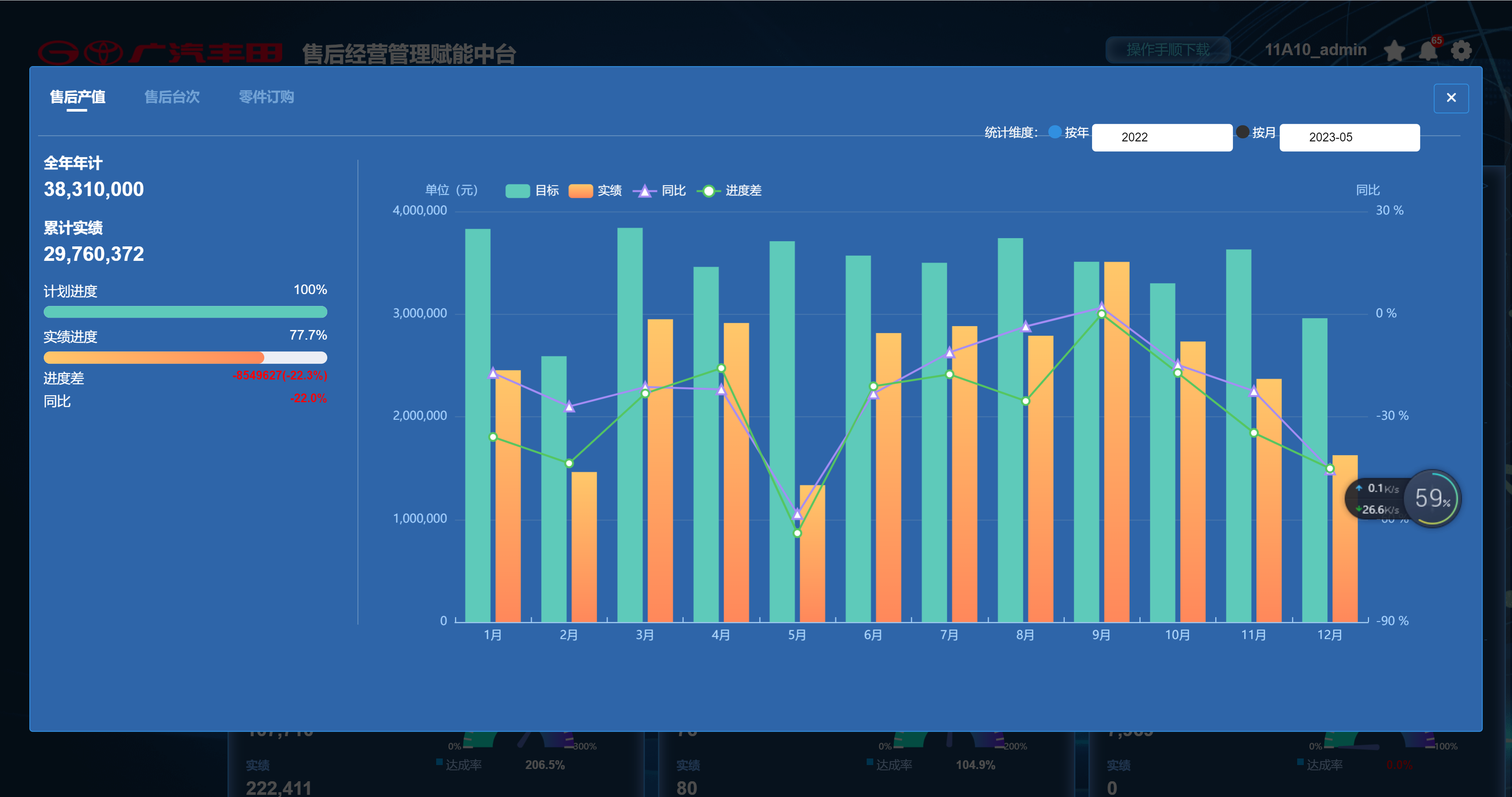
Task: Click the 计划进度 green progress bar
Action: [x=185, y=312]
